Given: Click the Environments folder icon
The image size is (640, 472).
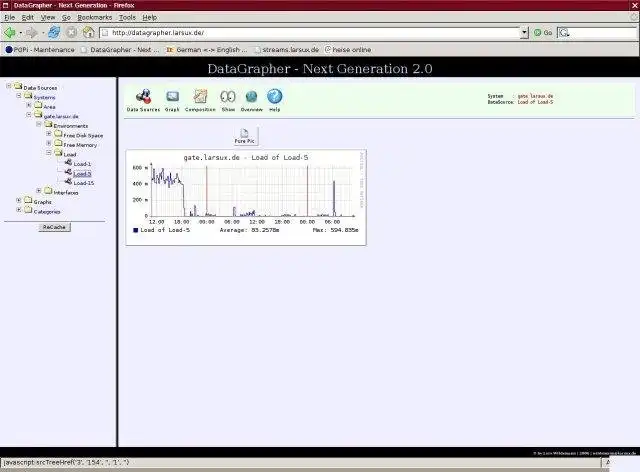Looking at the screenshot, I should click(48, 124).
